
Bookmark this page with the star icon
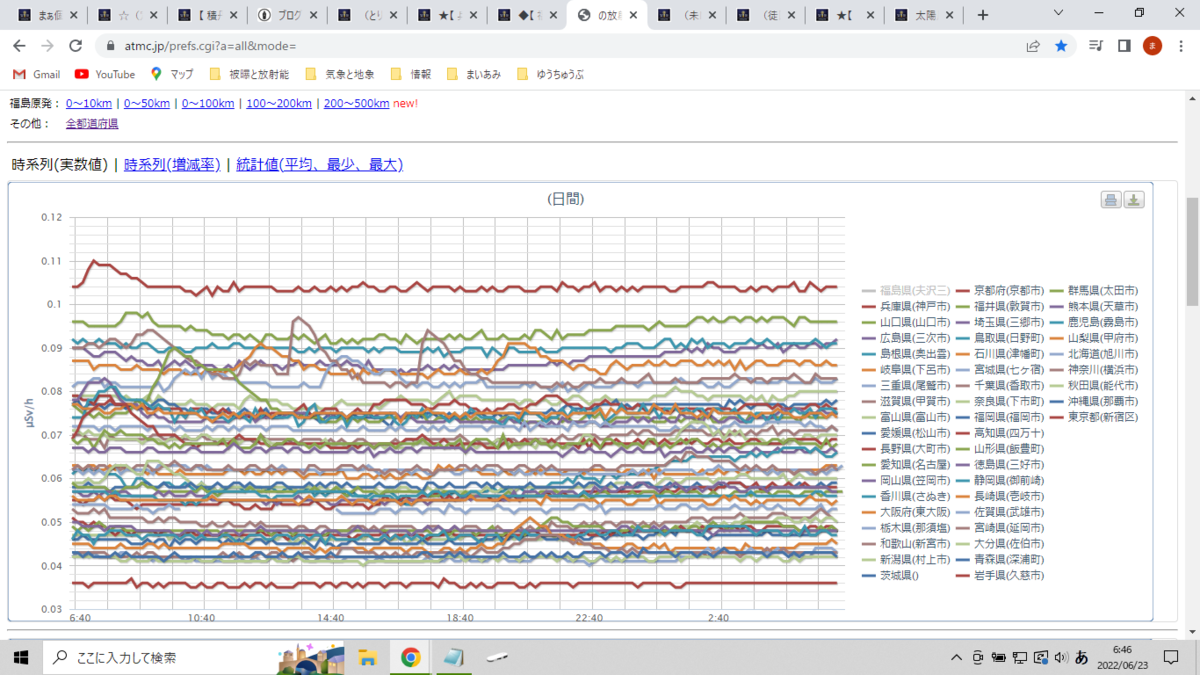point(1061,46)
